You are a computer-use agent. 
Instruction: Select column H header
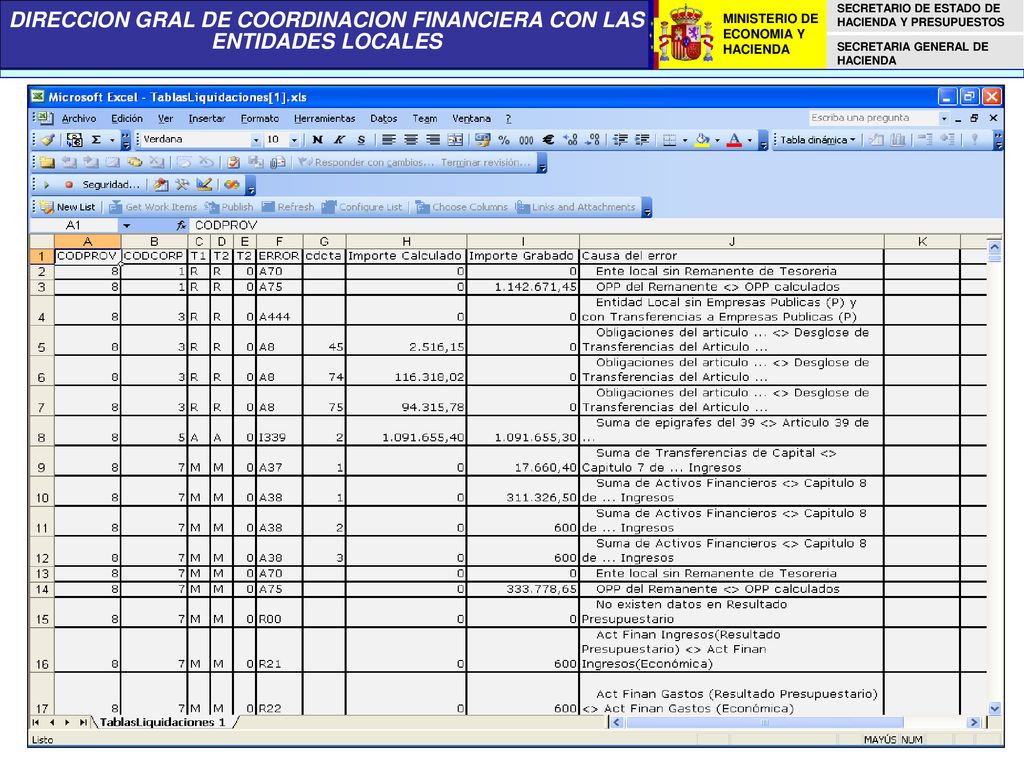[406, 242]
